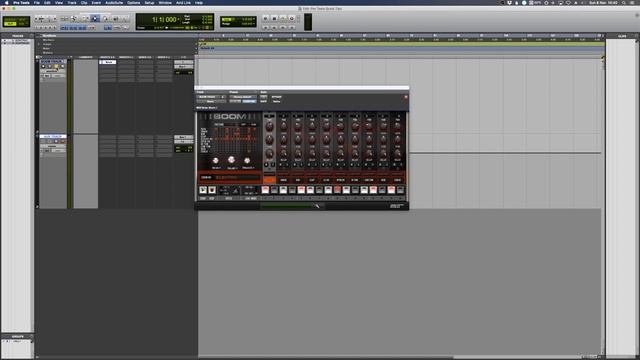Click the Groups list header
640x360 pixels.
pyautogui.click(x=18, y=337)
